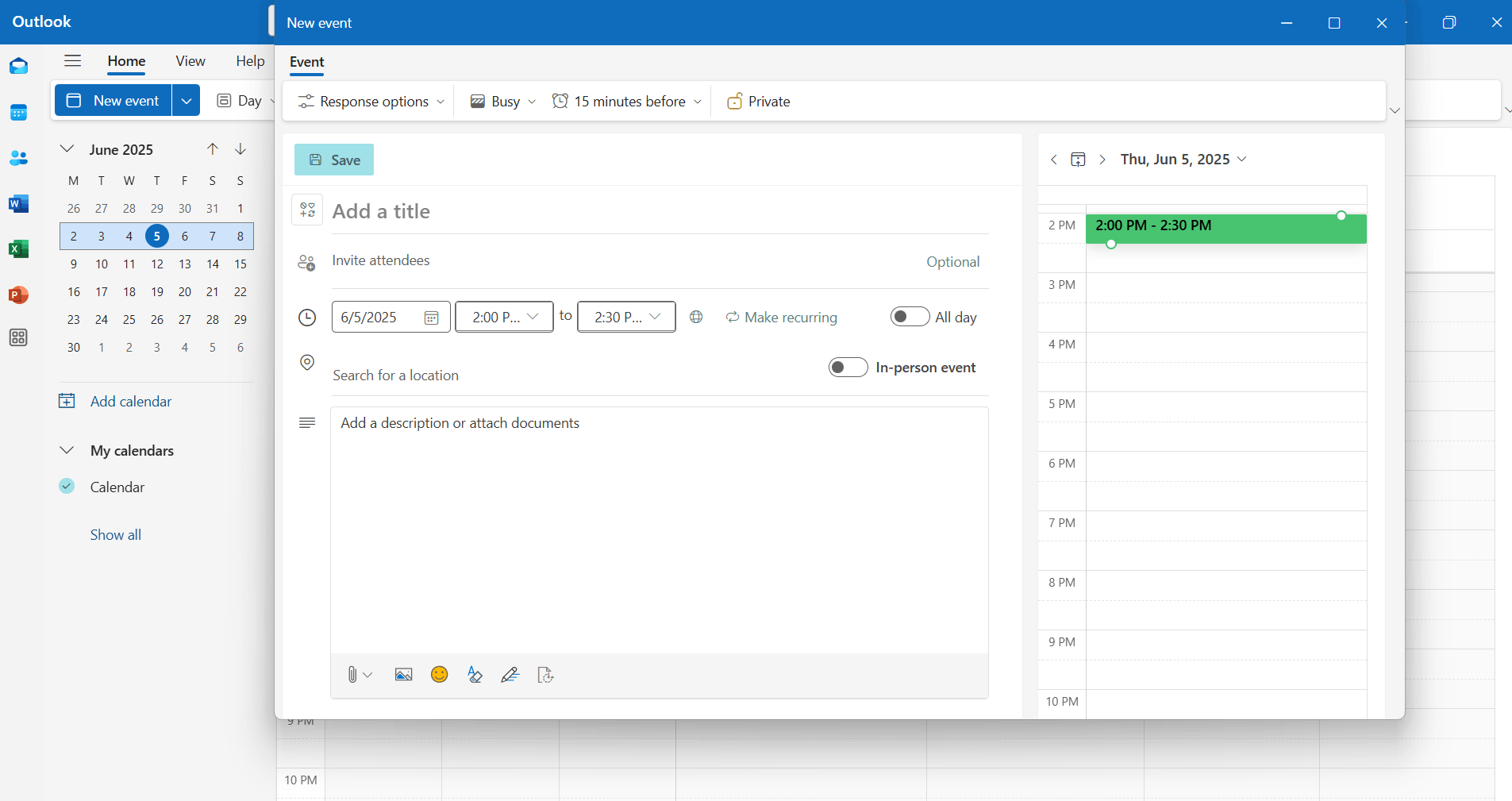The width and height of the screenshot is (1512, 801).
Task: Open PowerPoint from the left sidebar
Action: coord(17,295)
